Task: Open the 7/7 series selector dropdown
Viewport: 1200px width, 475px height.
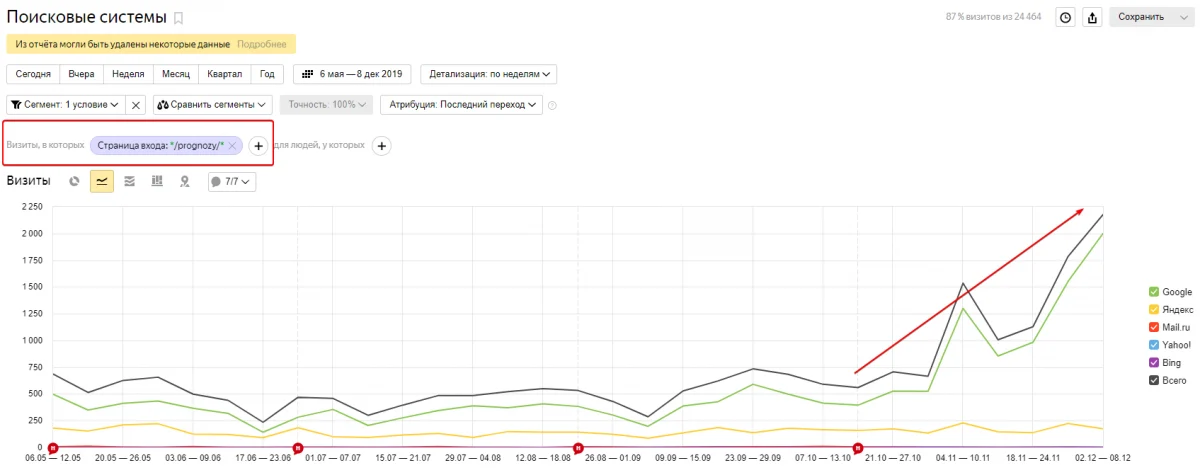Action: [232, 181]
